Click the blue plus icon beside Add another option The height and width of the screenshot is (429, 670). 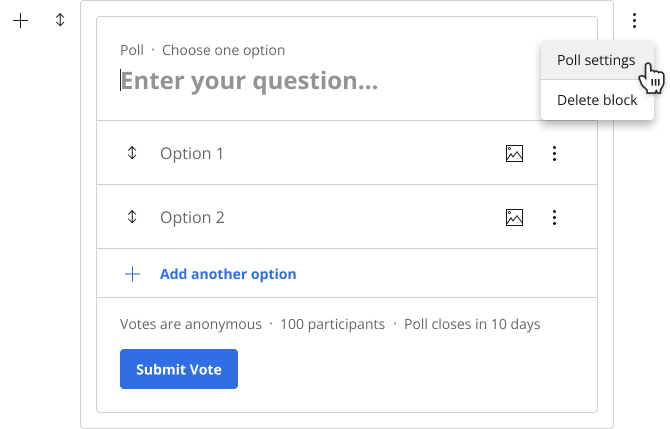pos(132,274)
